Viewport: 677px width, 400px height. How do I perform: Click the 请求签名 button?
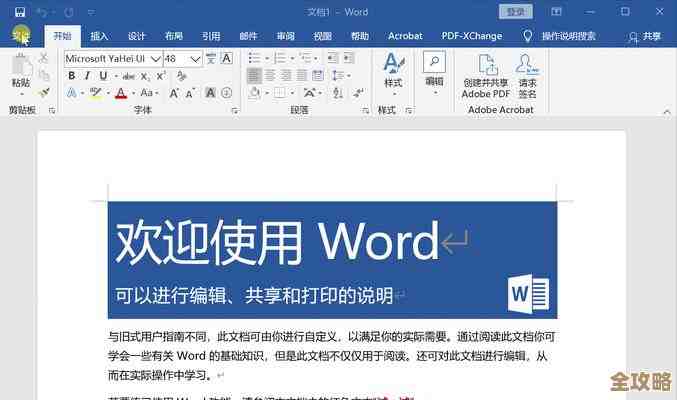point(527,76)
